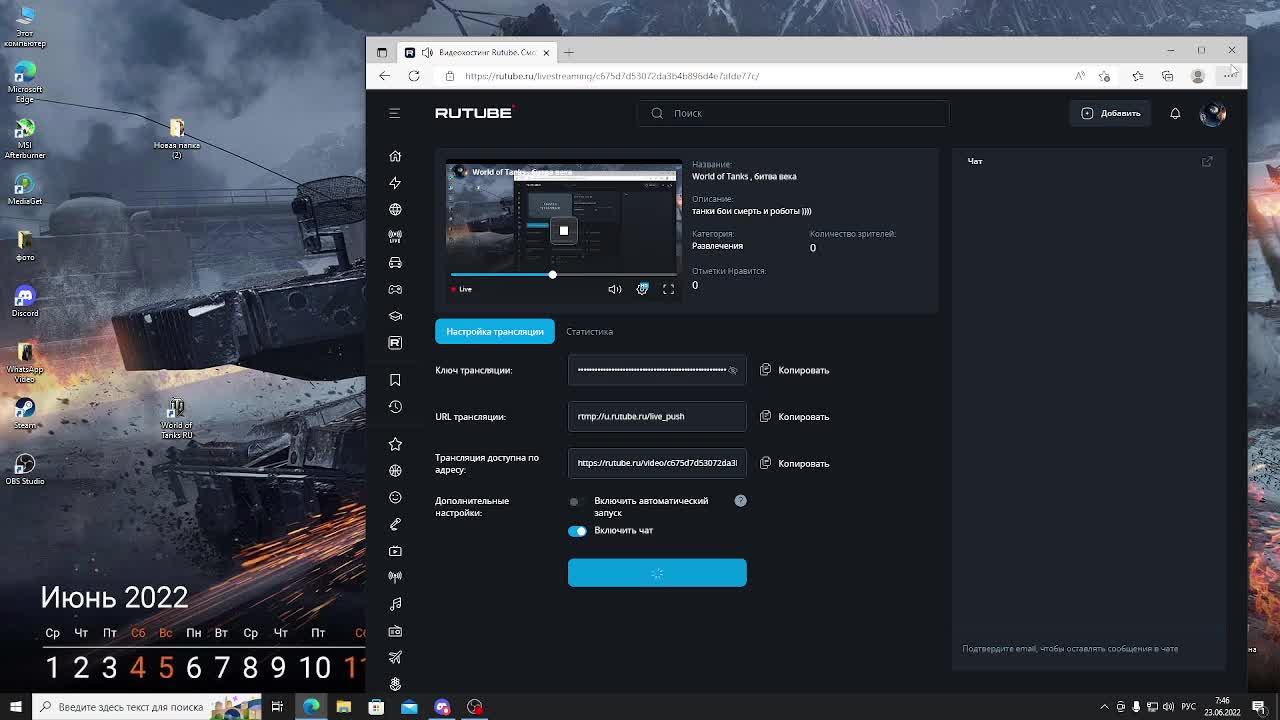
Task: Refresh the browser page
Action: click(414, 76)
